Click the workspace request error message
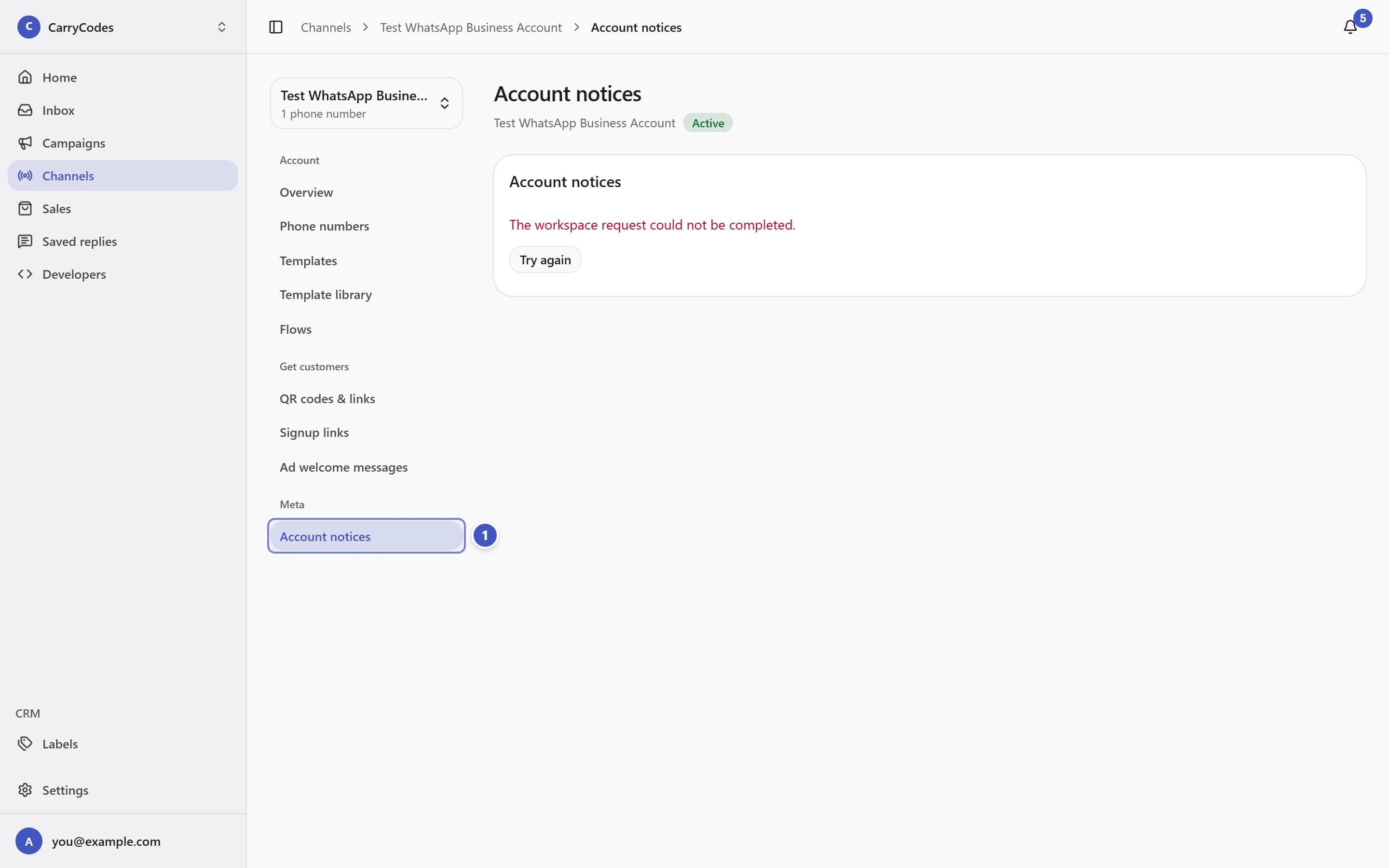 [x=652, y=224]
